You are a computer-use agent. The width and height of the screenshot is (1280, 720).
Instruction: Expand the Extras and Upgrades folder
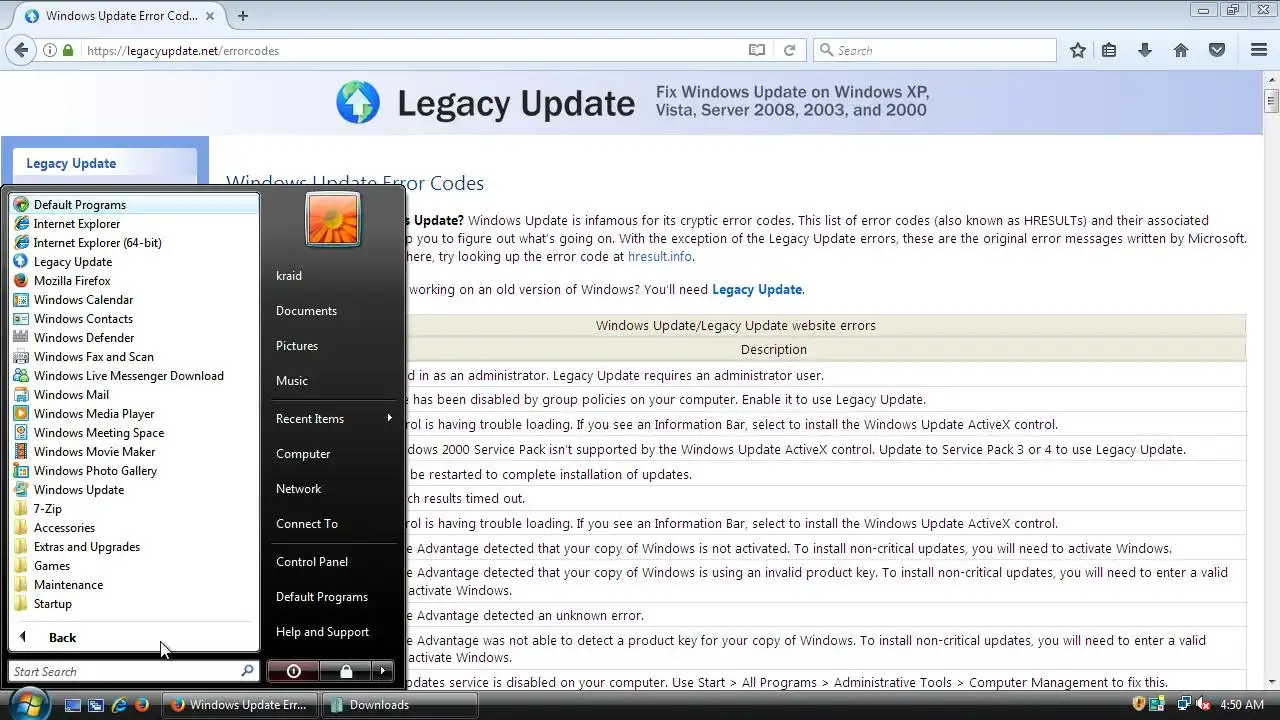[x=134, y=546]
